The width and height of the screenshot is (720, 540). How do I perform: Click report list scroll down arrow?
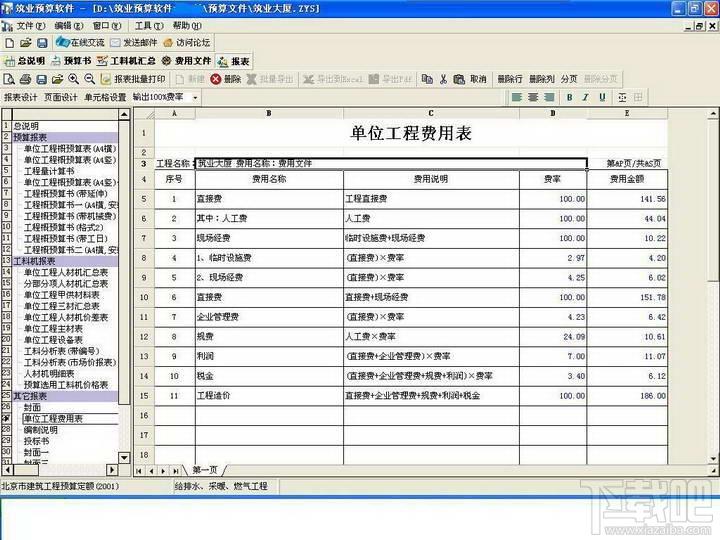[x=124, y=457]
